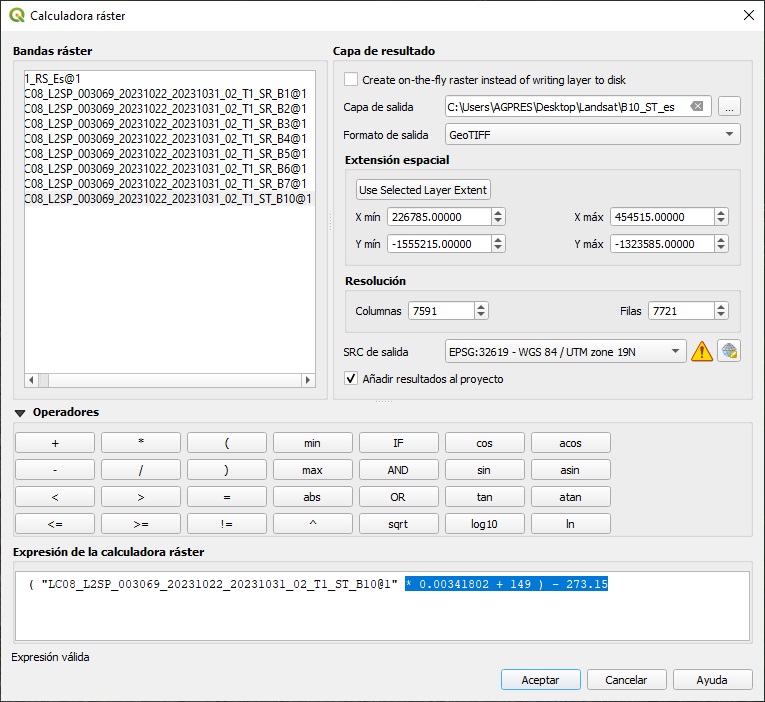This screenshot has height=702, width=765.
Task: Insert the asin function
Action: [x=570, y=470]
